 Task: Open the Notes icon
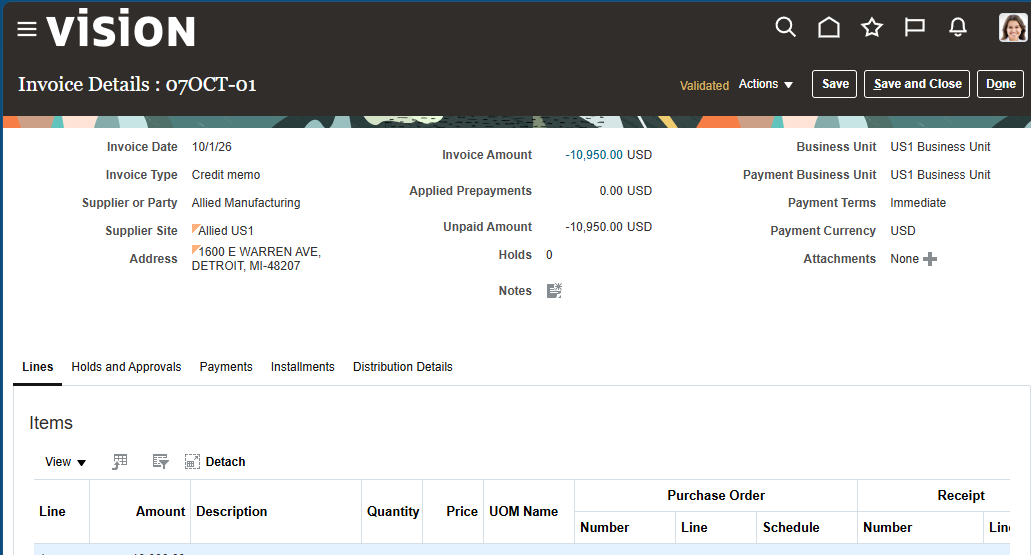[554, 291]
